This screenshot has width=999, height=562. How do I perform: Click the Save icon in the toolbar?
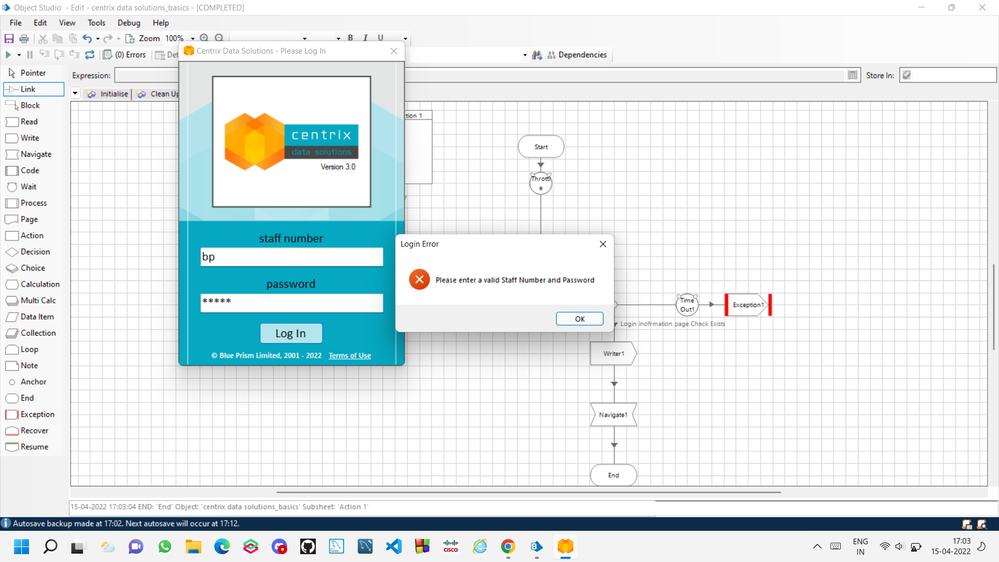click(x=9, y=38)
